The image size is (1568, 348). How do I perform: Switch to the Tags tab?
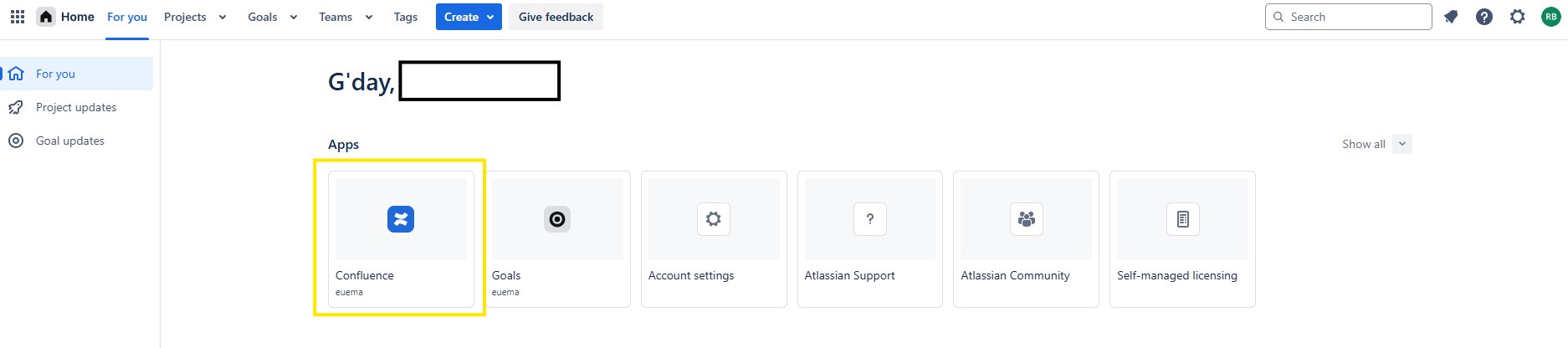point(406,17)
